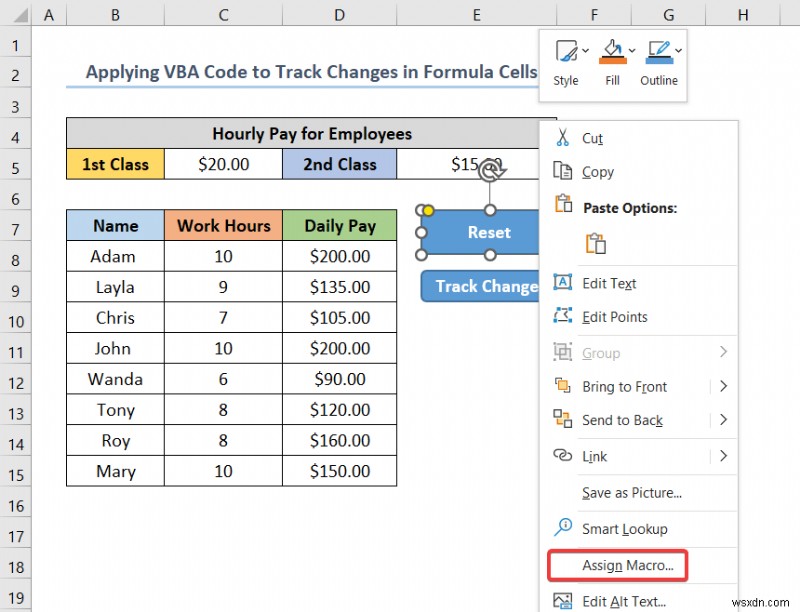800x612 pixels.
Task: Select the cell containing Wanda
Action: click(114, 379)
